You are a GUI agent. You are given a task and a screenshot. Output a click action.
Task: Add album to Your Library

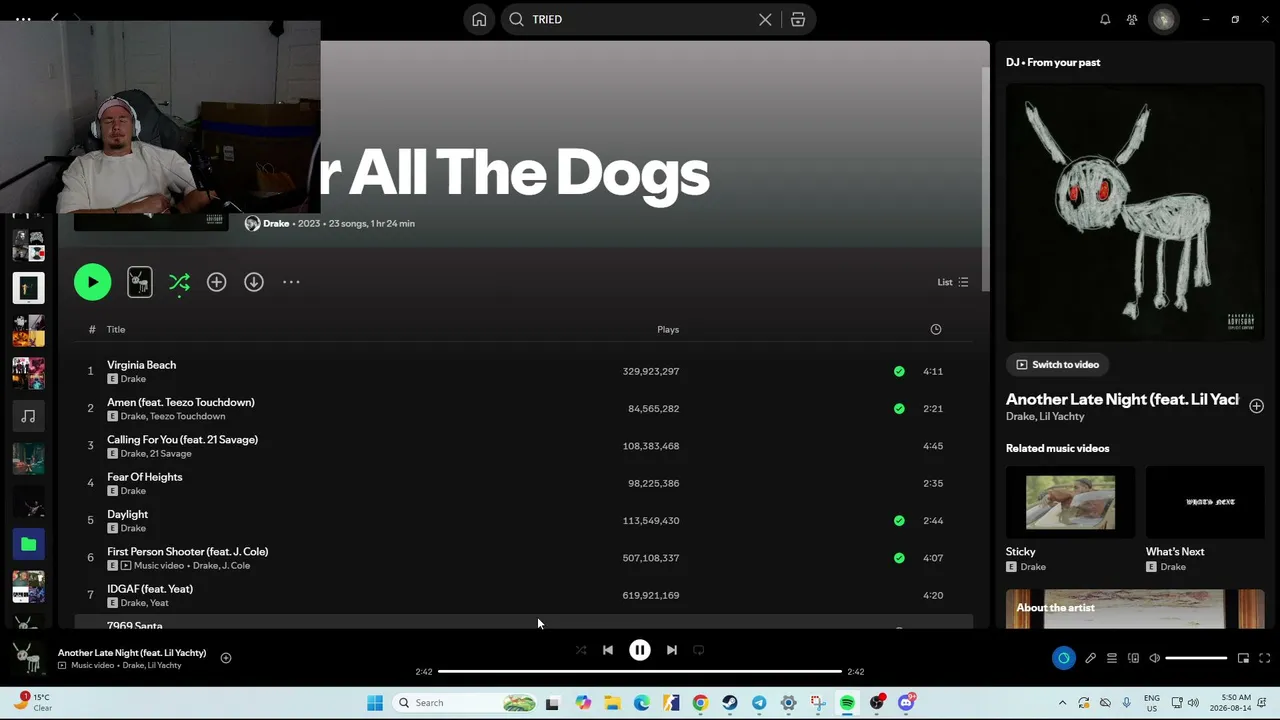tap(216, 282)
